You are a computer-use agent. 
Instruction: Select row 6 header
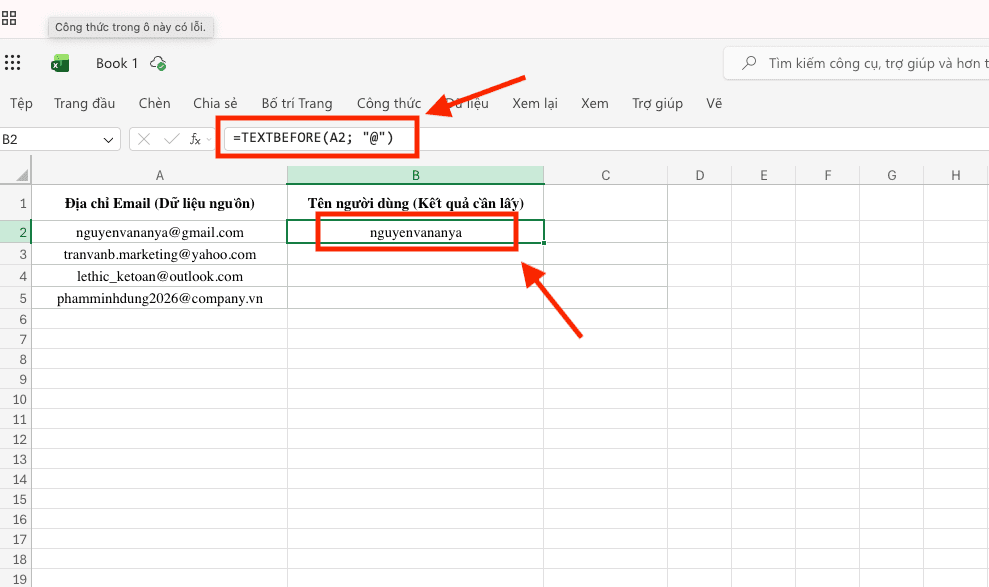coord(16,319)
